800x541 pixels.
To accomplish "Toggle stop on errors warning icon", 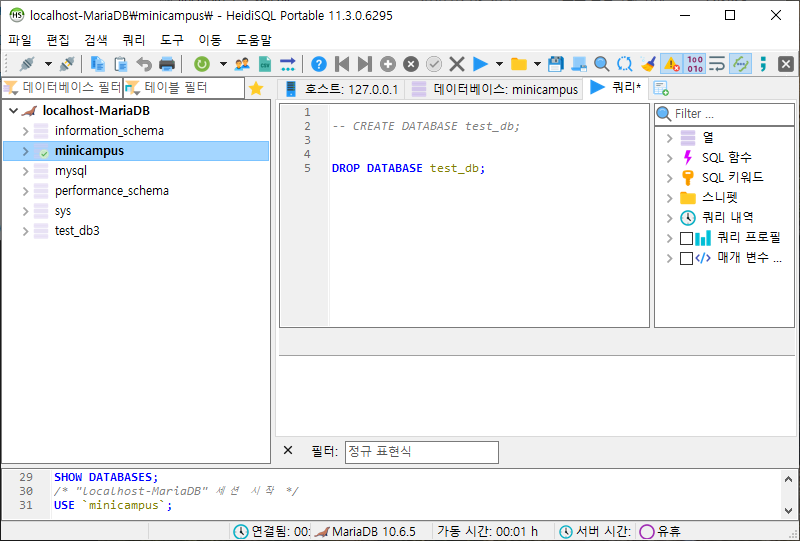I will click(x=671, y=64).
